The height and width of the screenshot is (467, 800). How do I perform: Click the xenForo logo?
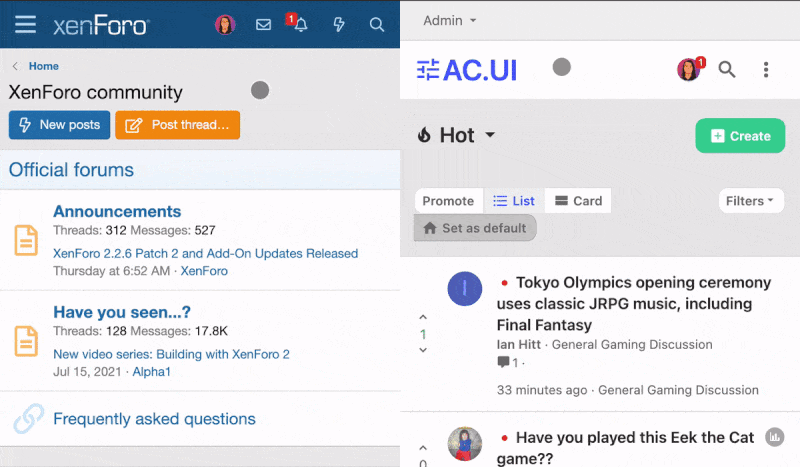(x=102, y=25)
